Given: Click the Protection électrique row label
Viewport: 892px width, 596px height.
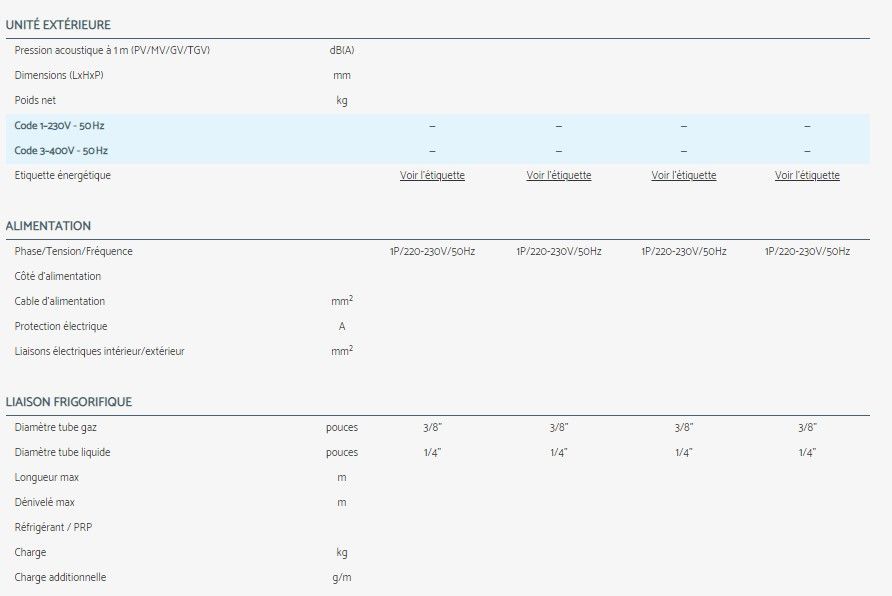Looking at the screenshot, I should [61, 326].
